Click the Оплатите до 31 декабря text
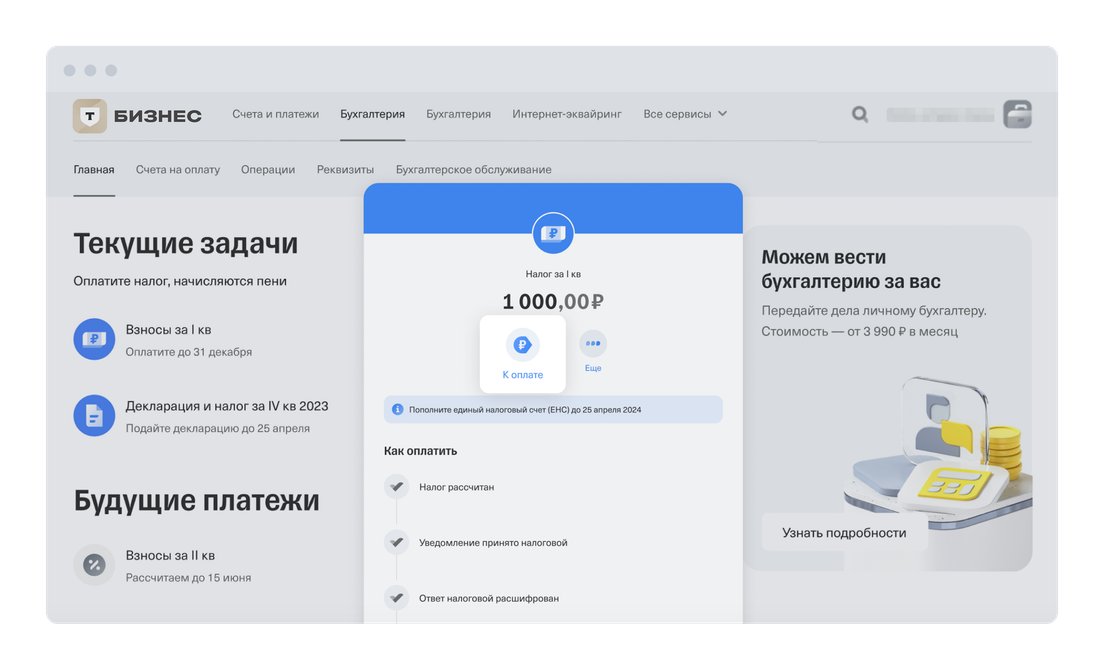The width and height of the screenshot is (1104, 670). [189, 352]
